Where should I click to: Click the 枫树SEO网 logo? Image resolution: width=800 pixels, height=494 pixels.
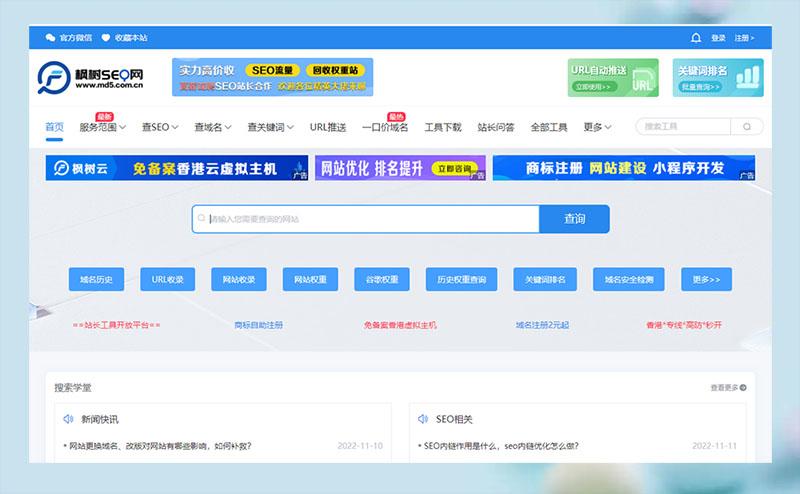click(x=90, y=78)
